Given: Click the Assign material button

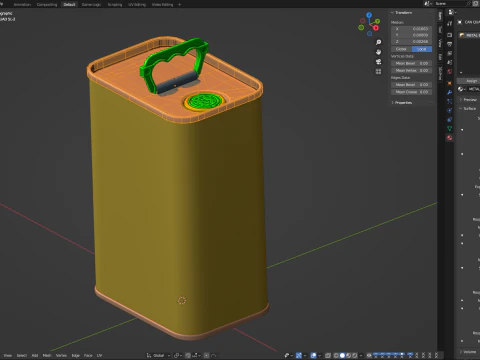Looking at the screenshot, I should tap(471, 81).
